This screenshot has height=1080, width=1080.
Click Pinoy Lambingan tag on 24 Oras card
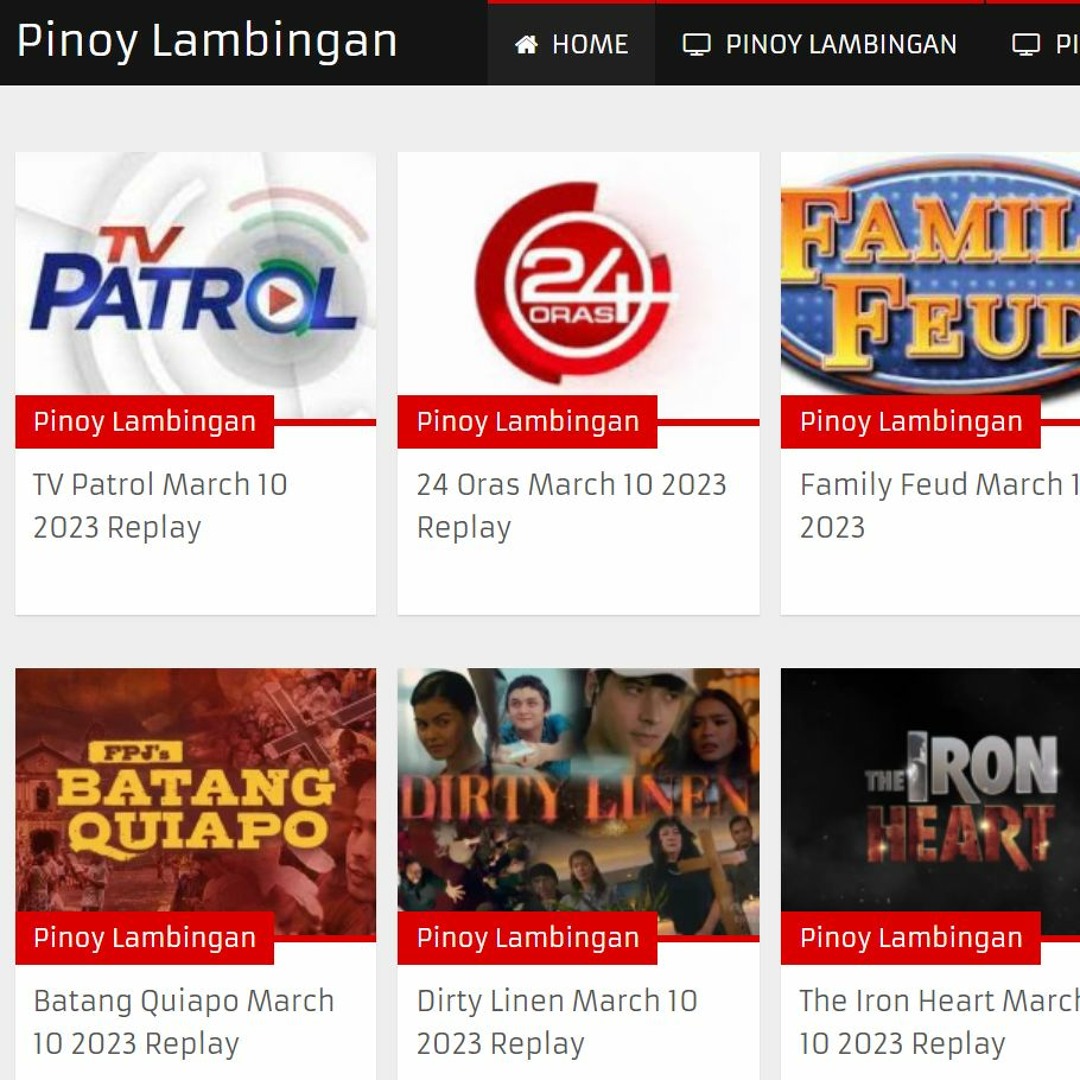[x=528, y=422]
